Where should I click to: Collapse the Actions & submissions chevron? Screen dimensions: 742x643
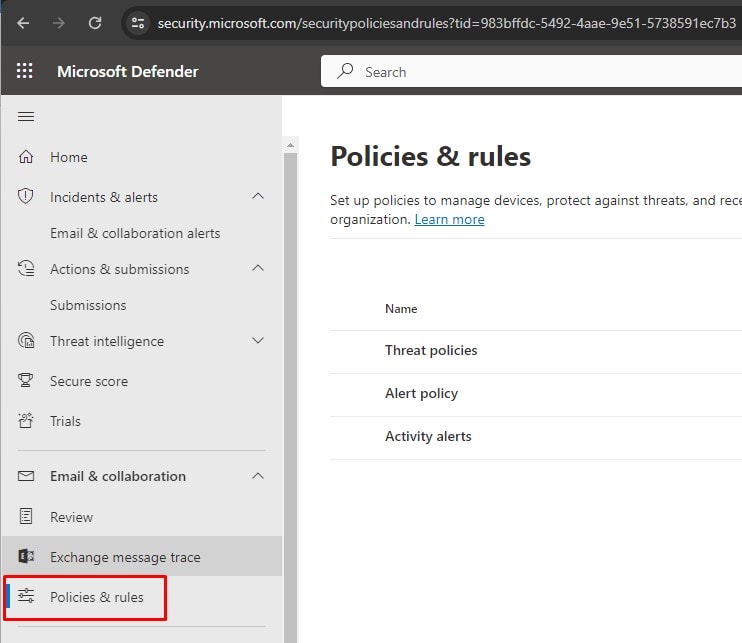pos(258,268)
